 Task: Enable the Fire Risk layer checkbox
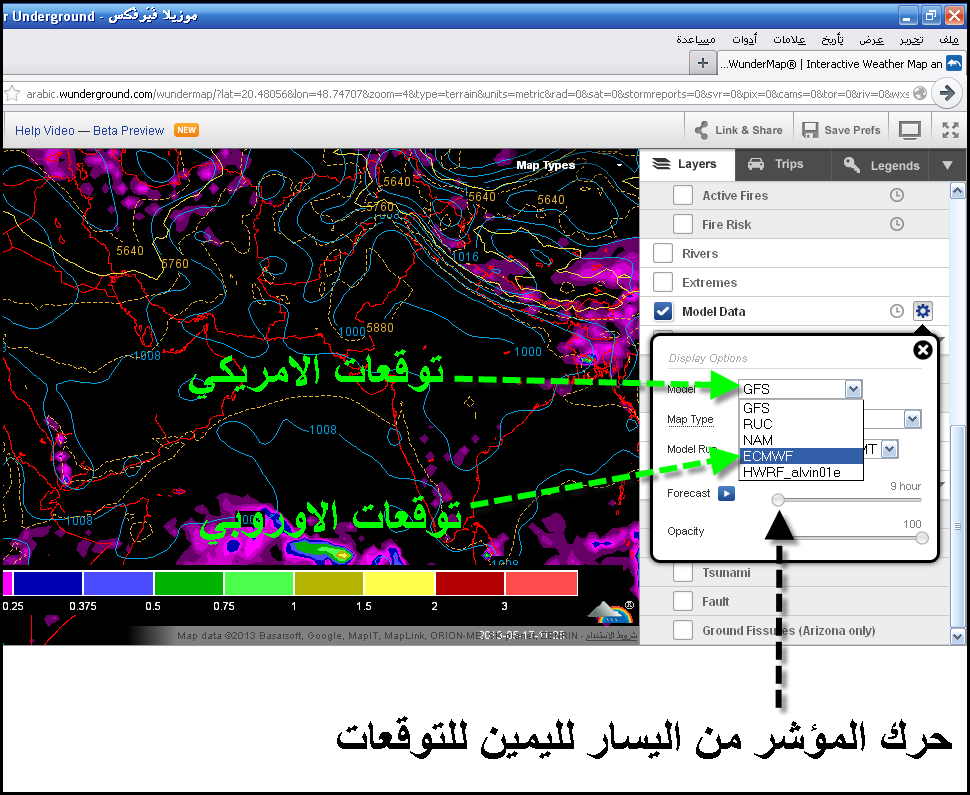click(683, 224)
